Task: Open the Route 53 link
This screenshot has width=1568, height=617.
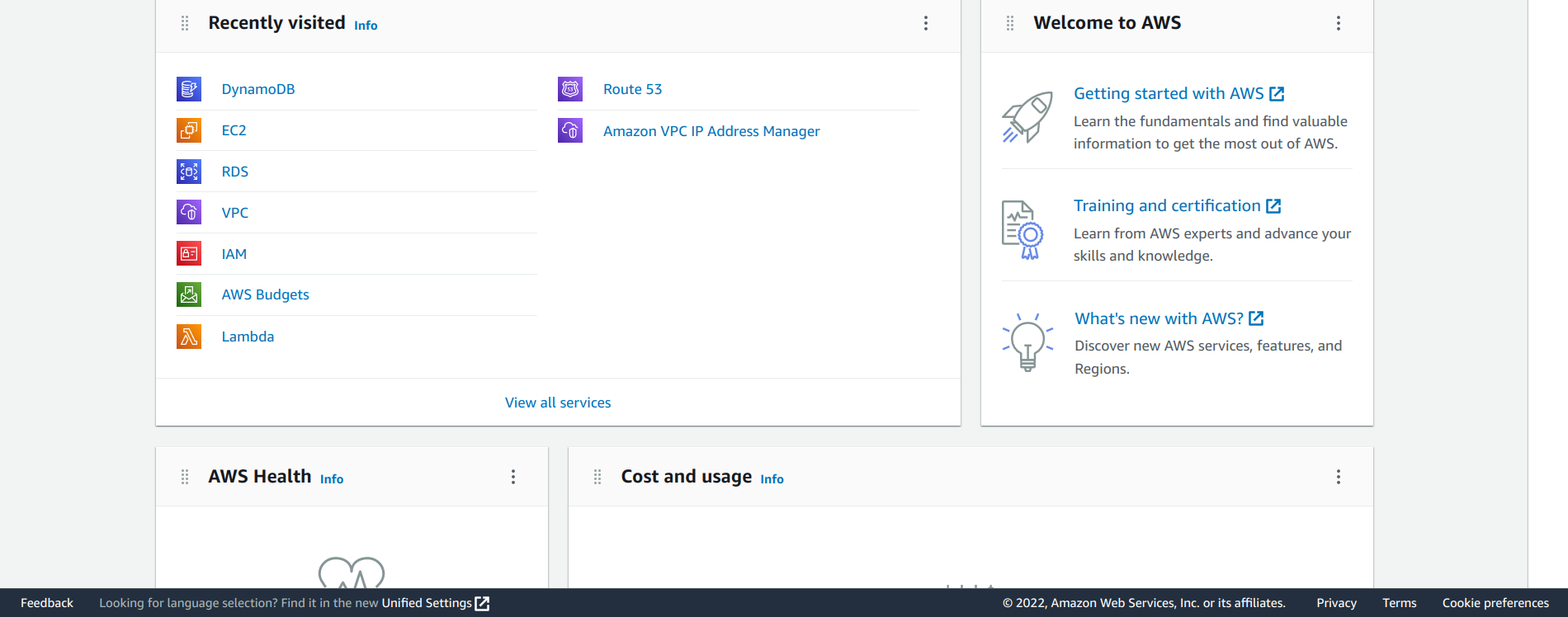Action: point(633,89)
